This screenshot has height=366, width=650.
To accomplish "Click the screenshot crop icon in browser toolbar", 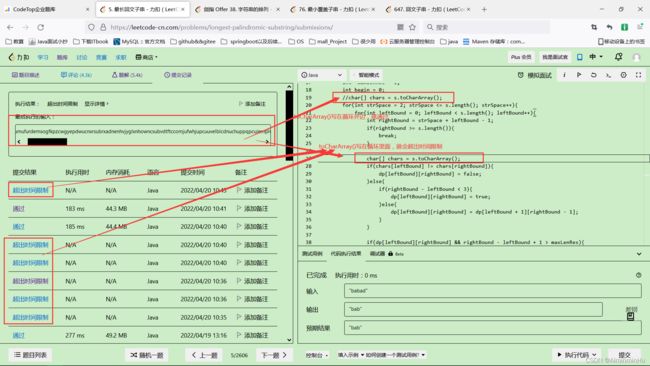I will [x=594, y=27].
